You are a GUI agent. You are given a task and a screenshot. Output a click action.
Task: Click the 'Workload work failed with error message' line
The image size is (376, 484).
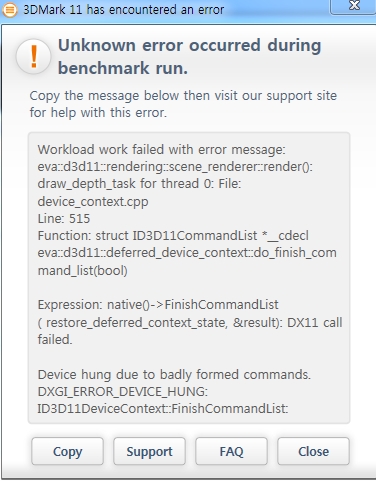161,150
